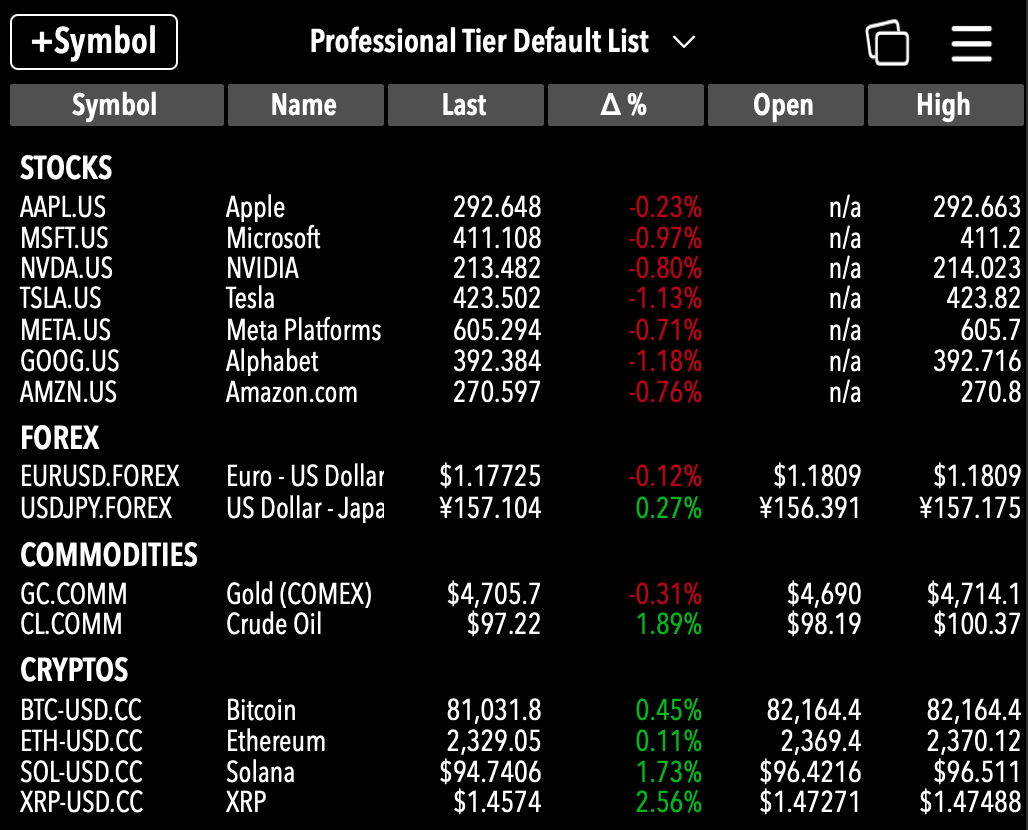This screenshot has height=830, width=1028.
Task: Select the FOREX section heading
Action: coord(60,438)
